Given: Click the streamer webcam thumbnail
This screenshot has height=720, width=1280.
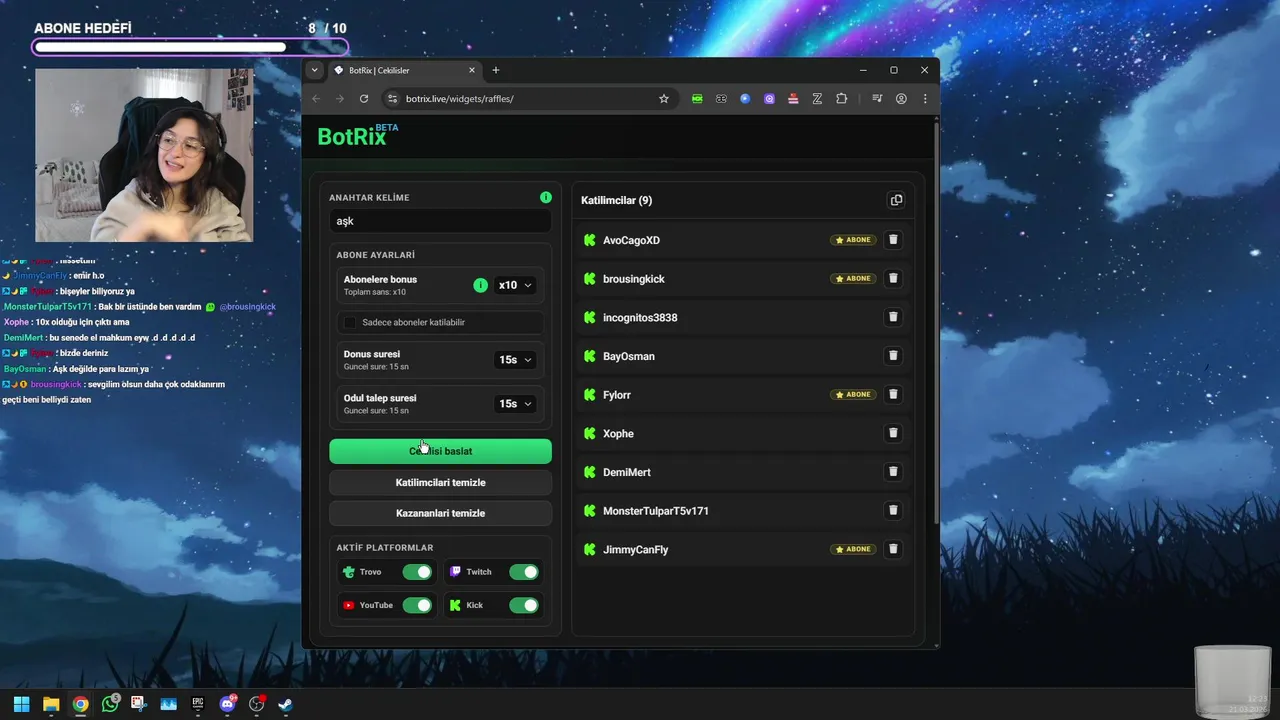Looking at the screenshot, I should coord(144,155).
